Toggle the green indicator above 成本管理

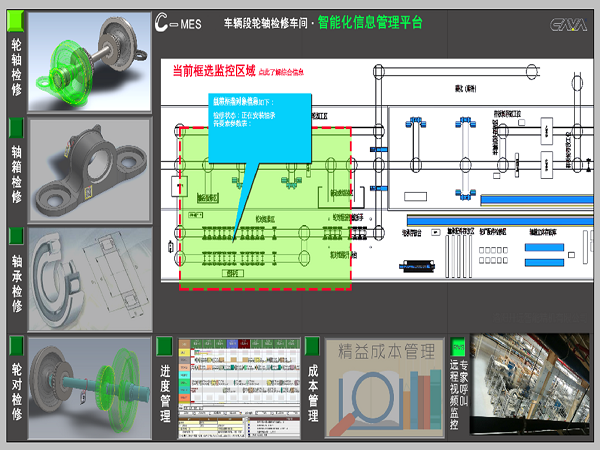(x=312, y=346)
